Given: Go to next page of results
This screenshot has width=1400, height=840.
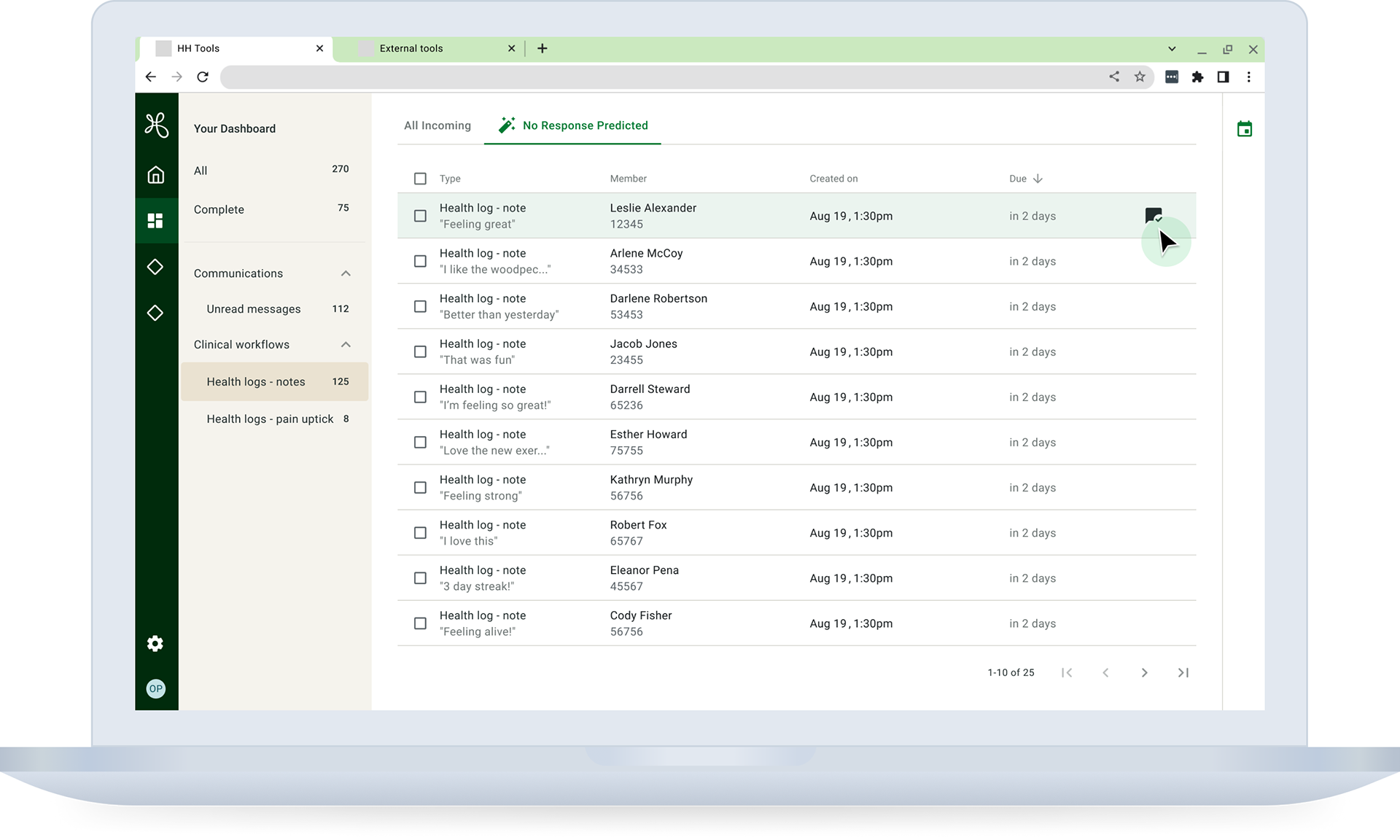Looking at the screenshot, I should point(1145,672).
